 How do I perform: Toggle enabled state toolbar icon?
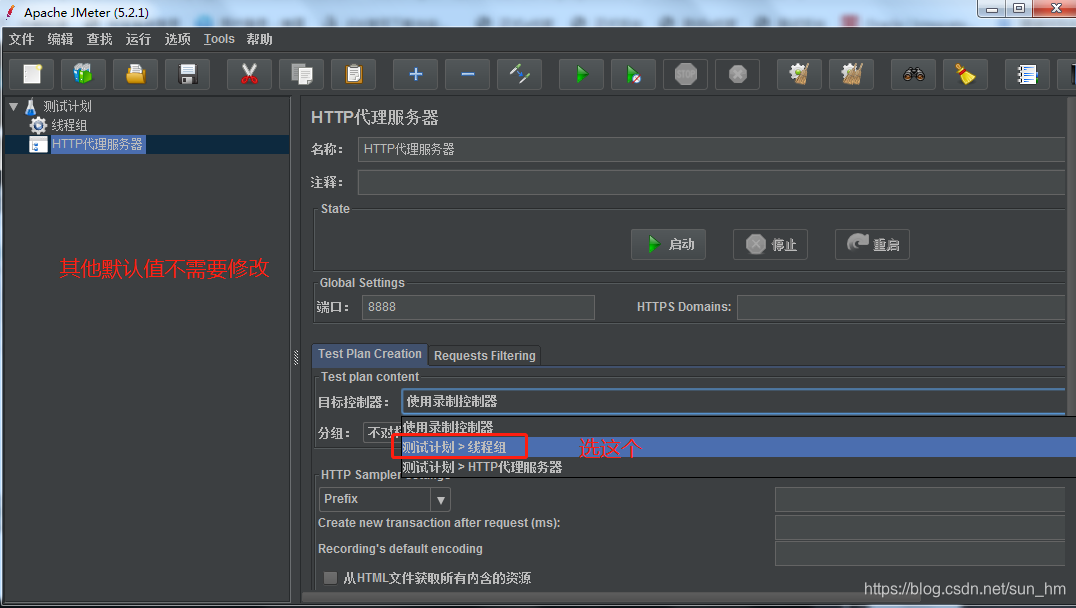(x=519, y=74)
